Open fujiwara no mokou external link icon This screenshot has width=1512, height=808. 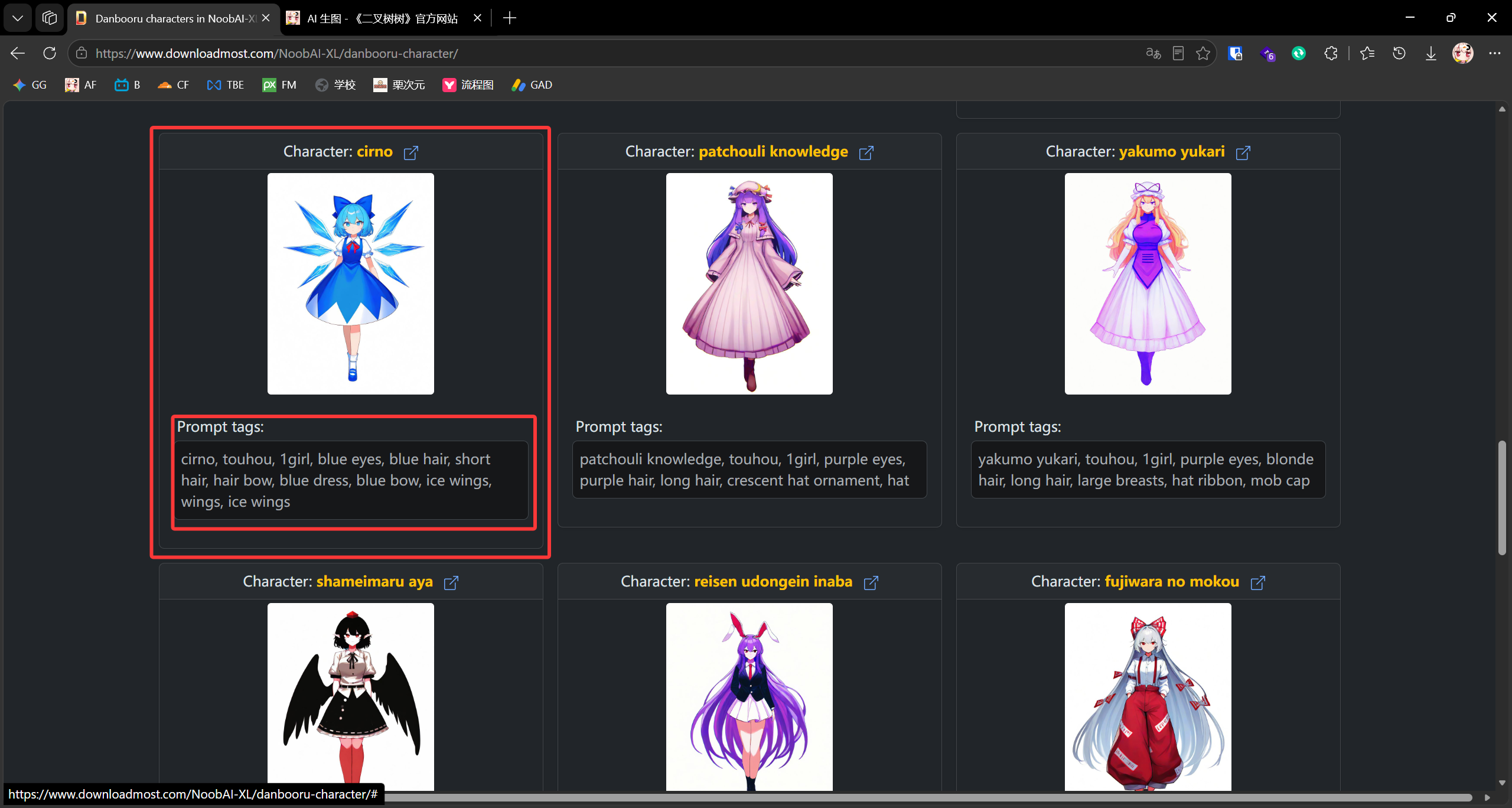pyautogui.click(x=1258, y=583)
